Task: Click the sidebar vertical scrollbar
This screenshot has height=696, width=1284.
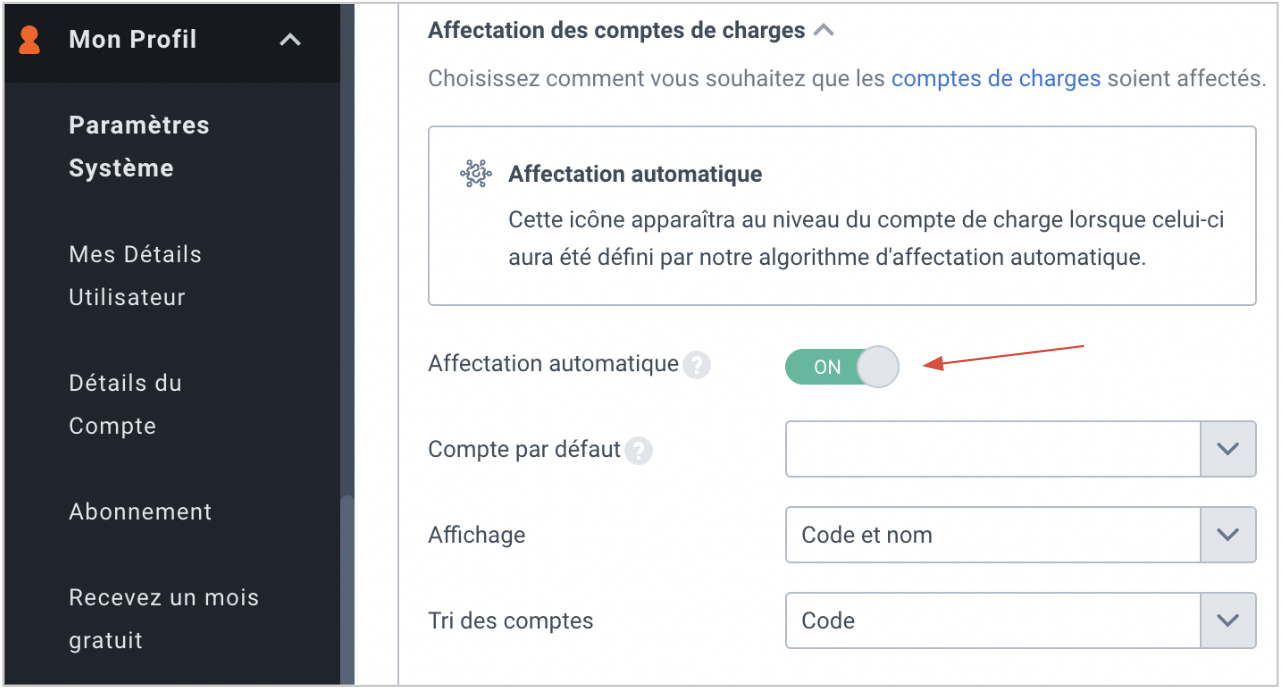Action: point(347,590)
